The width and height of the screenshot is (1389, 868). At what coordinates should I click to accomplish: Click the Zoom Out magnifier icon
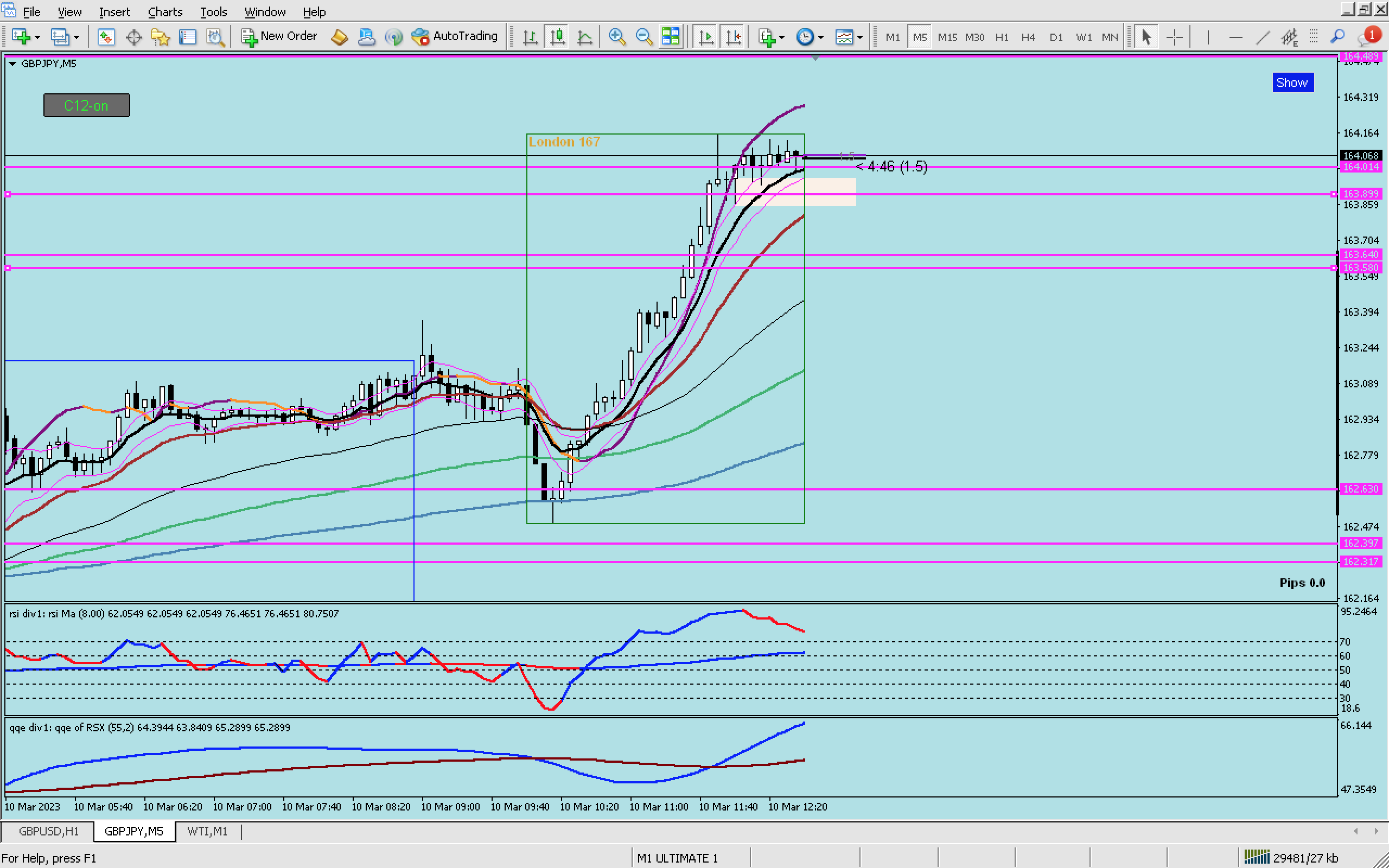[x=644, y=37]
